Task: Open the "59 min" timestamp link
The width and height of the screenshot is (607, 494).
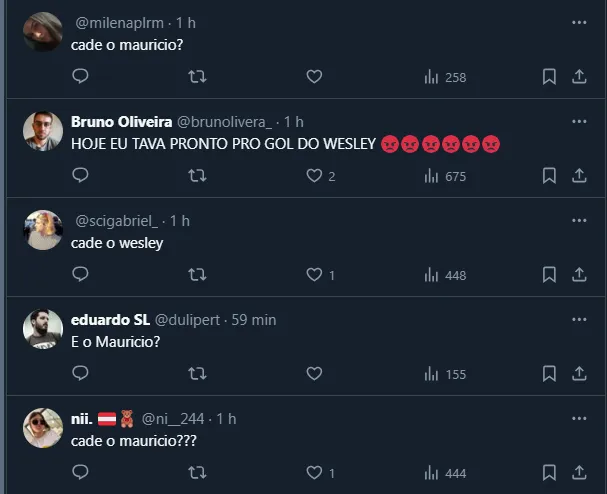Action: [x=254, y=320]
